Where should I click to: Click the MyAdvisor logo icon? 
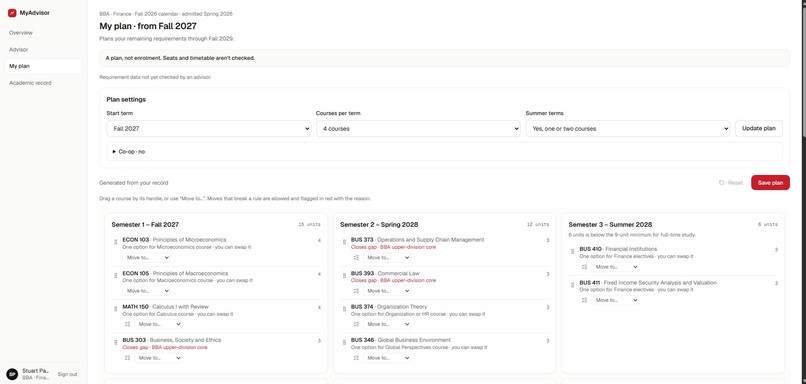(x=12, y=13)
